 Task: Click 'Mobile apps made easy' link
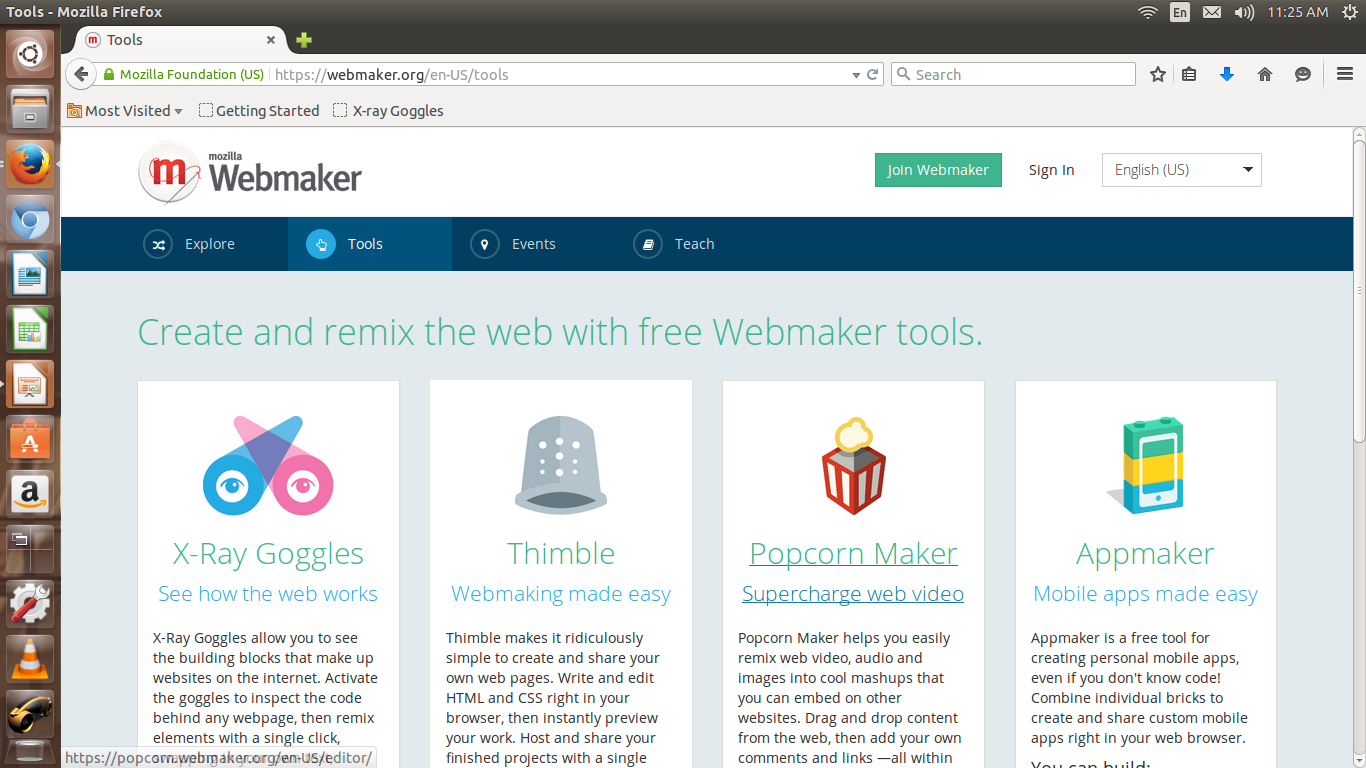[1146, 594]
